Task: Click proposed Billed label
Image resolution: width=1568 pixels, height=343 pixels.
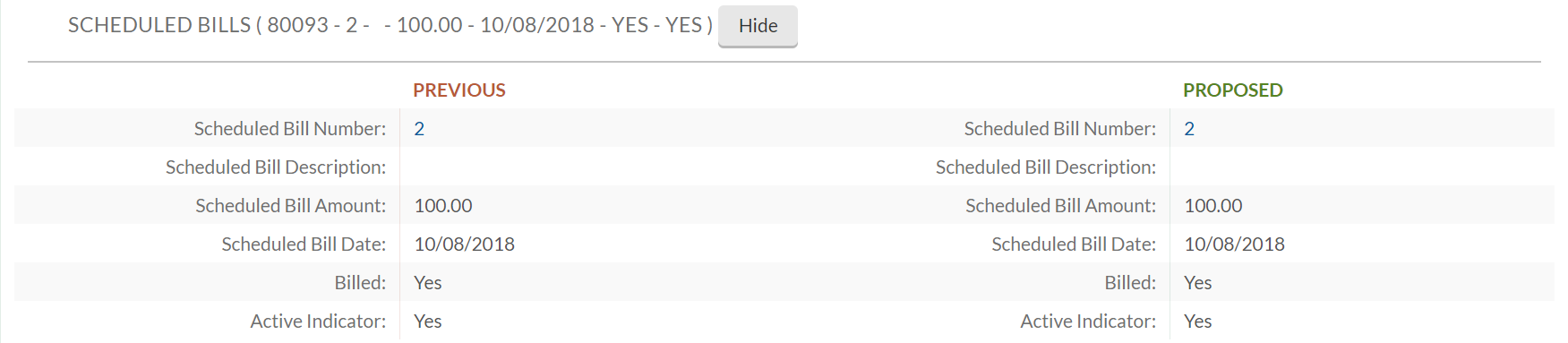Action: tap(1130, 283)
